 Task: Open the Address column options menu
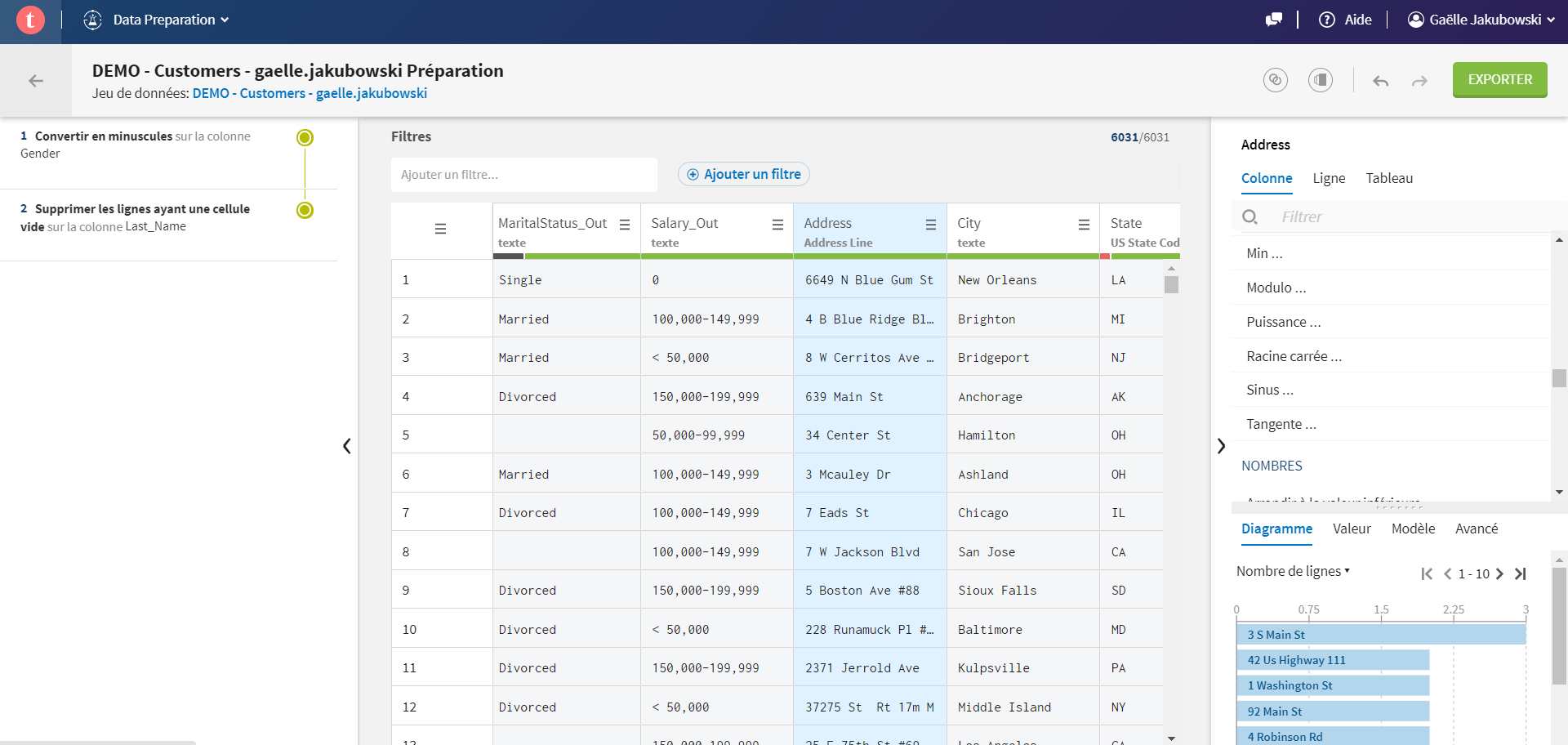[x=931, y=225]
